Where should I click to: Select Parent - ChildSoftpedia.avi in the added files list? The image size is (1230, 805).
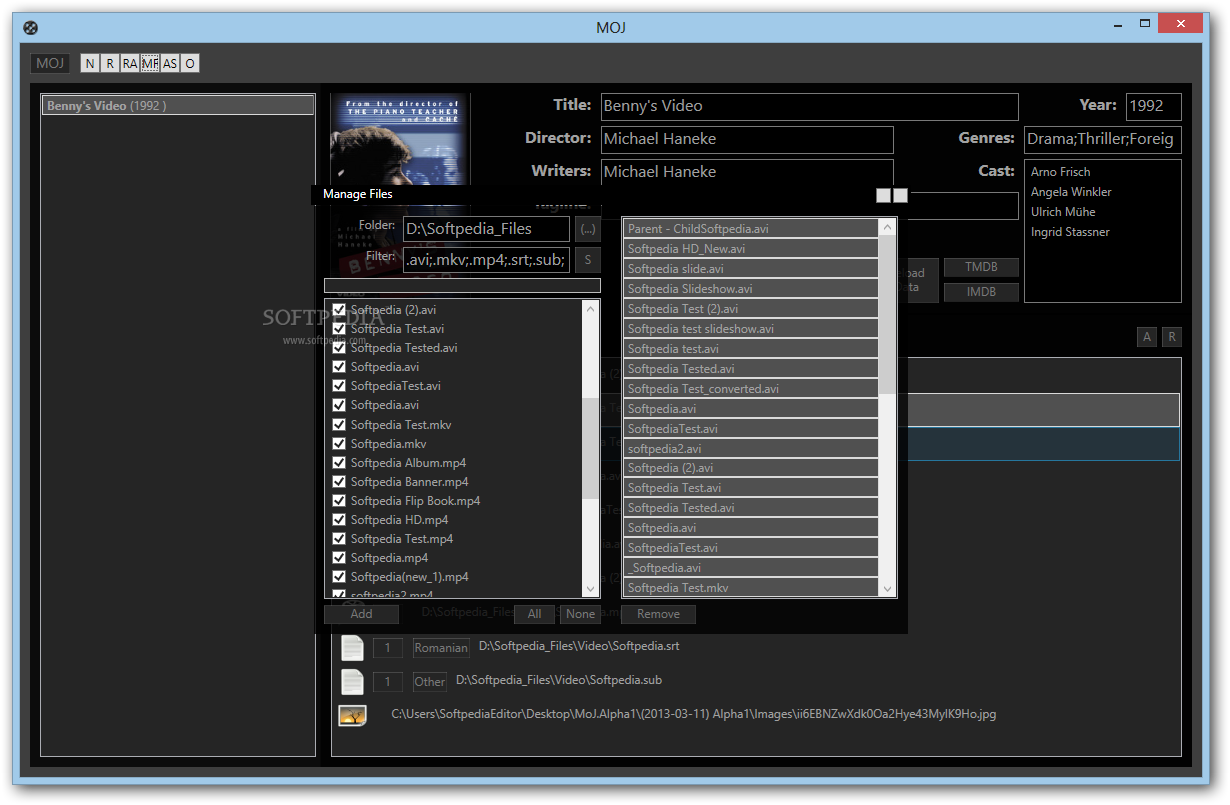(x=751, y=229)
